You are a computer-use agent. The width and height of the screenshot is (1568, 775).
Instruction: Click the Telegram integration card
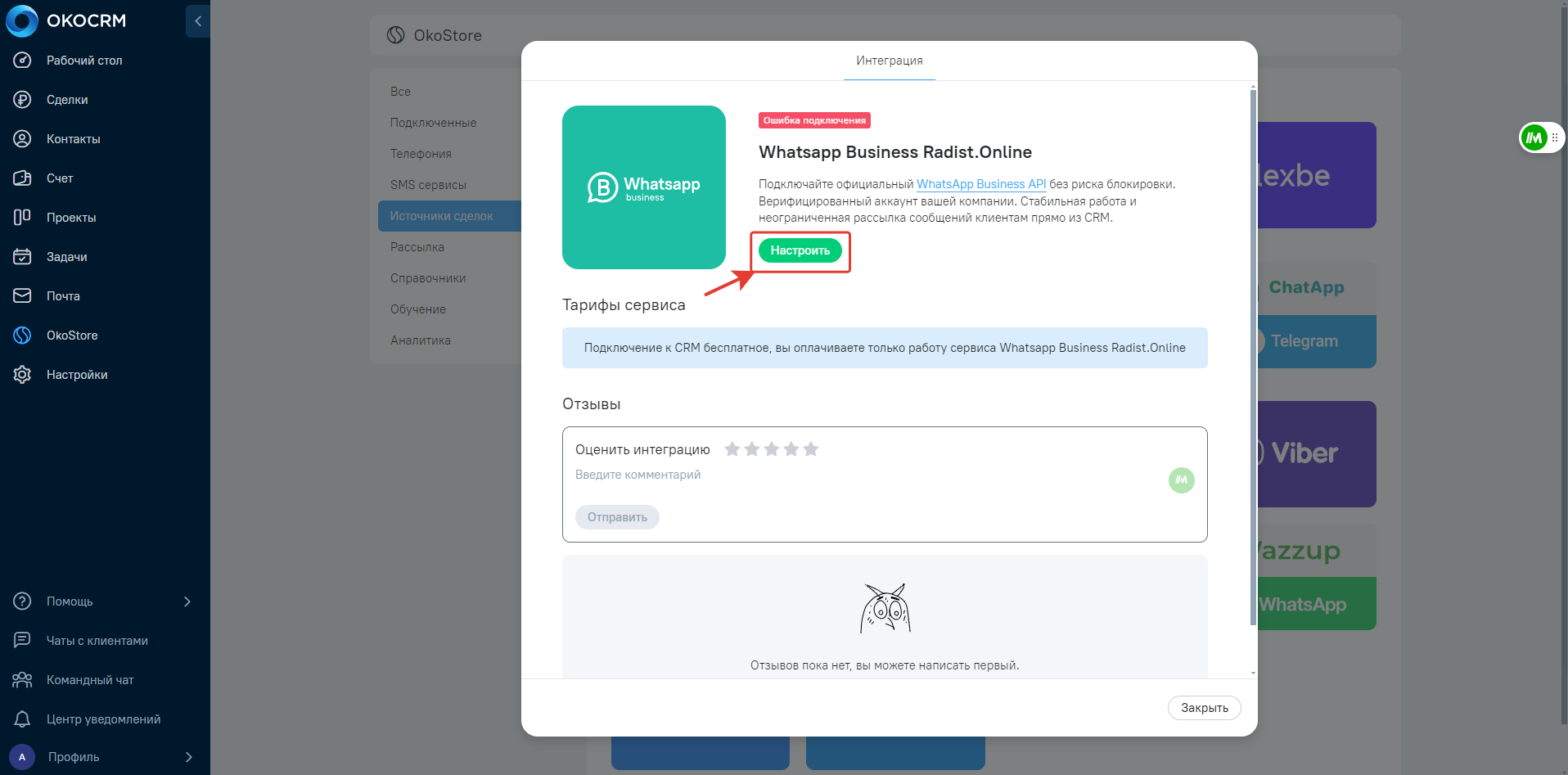(x=1317, y=341)
